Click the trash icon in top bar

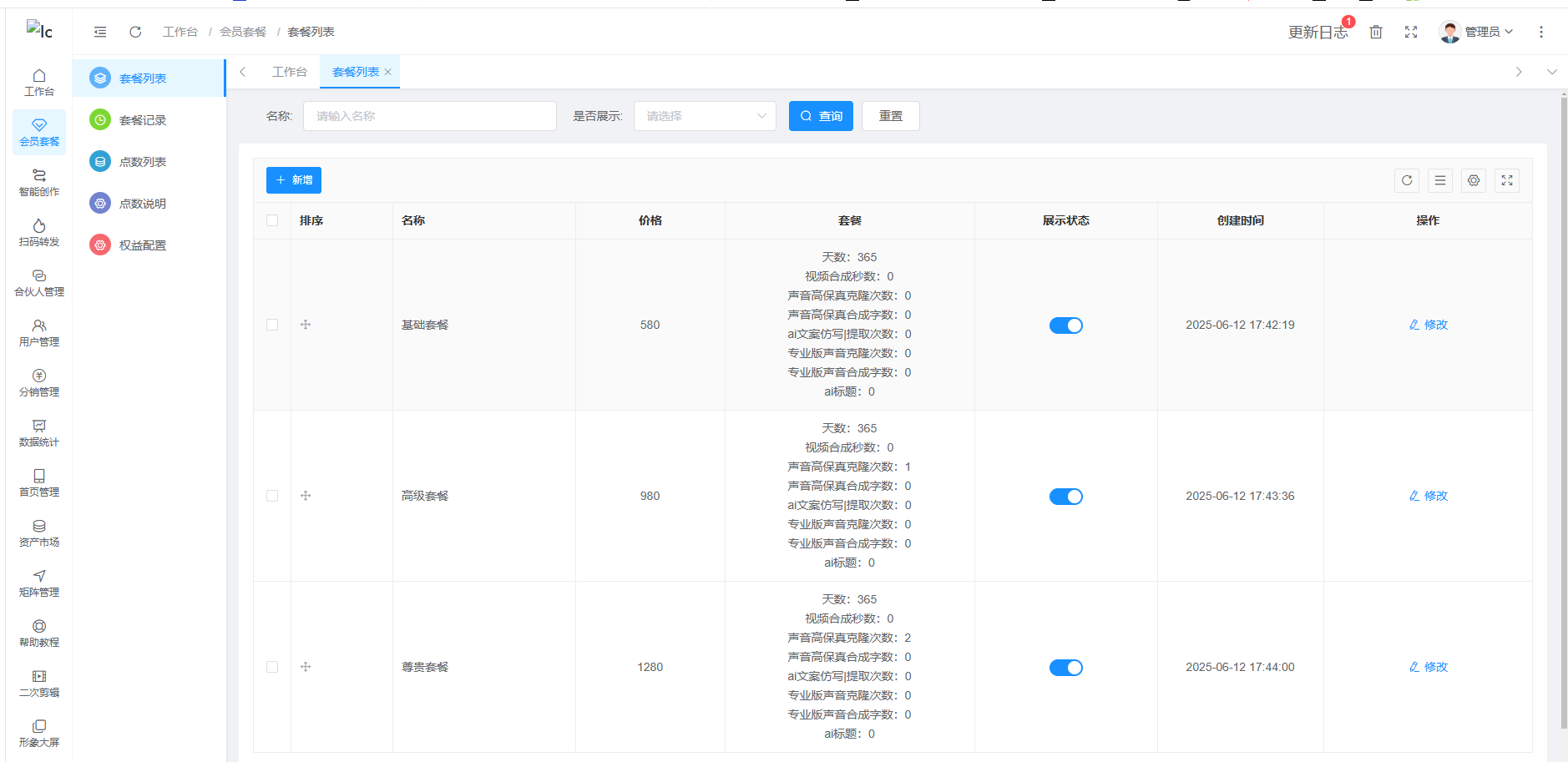[1376, 32]
